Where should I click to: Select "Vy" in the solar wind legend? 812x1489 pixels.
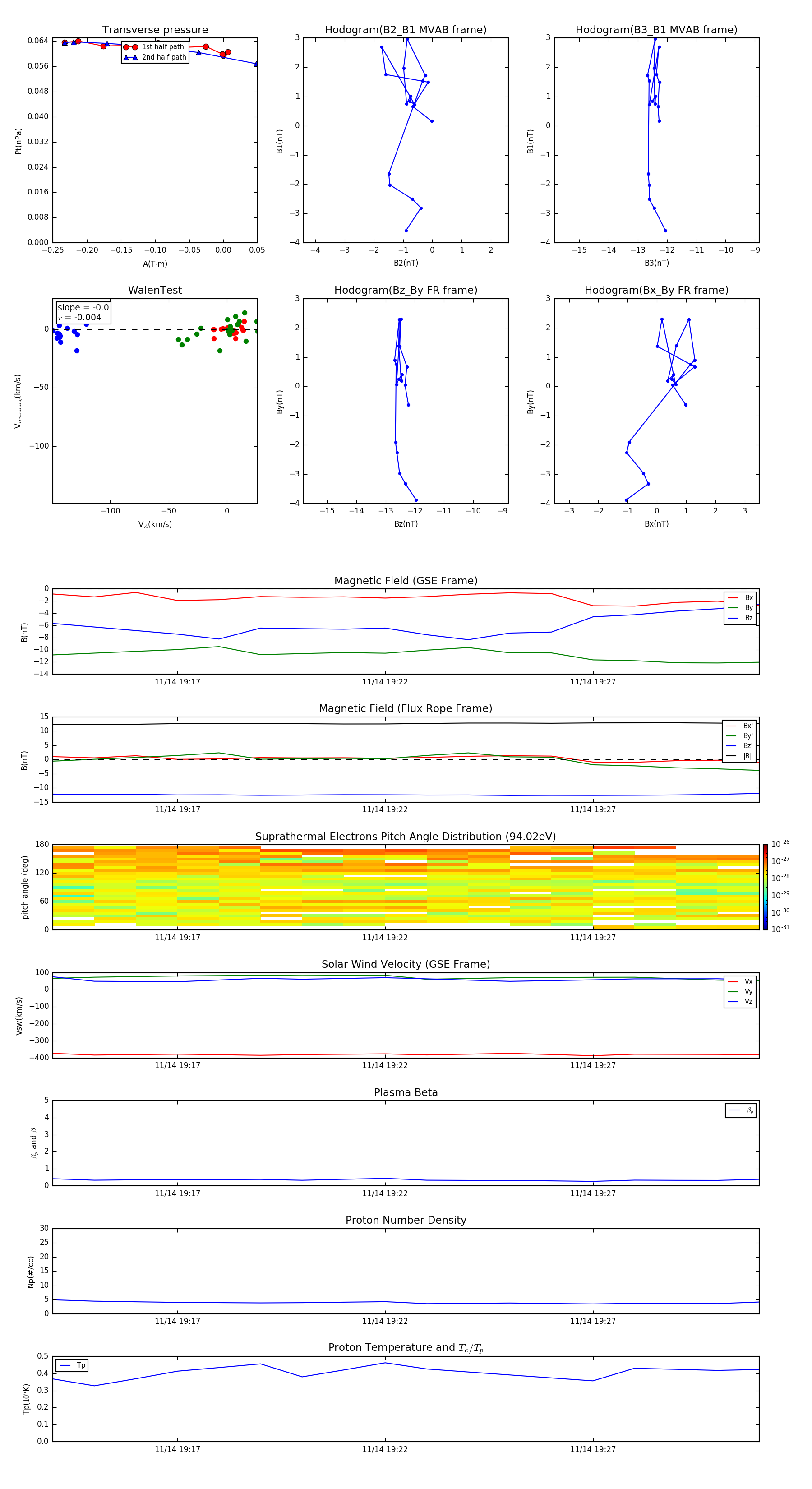tap(740, 991)
